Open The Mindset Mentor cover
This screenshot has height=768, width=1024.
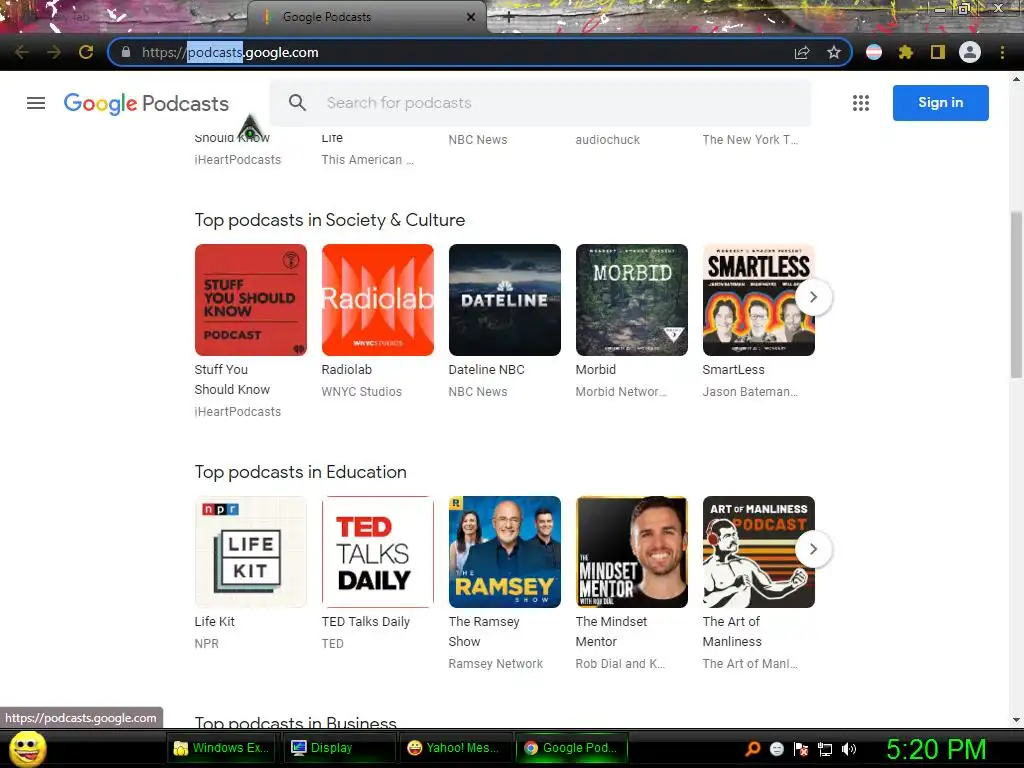(x=632, y=552)
